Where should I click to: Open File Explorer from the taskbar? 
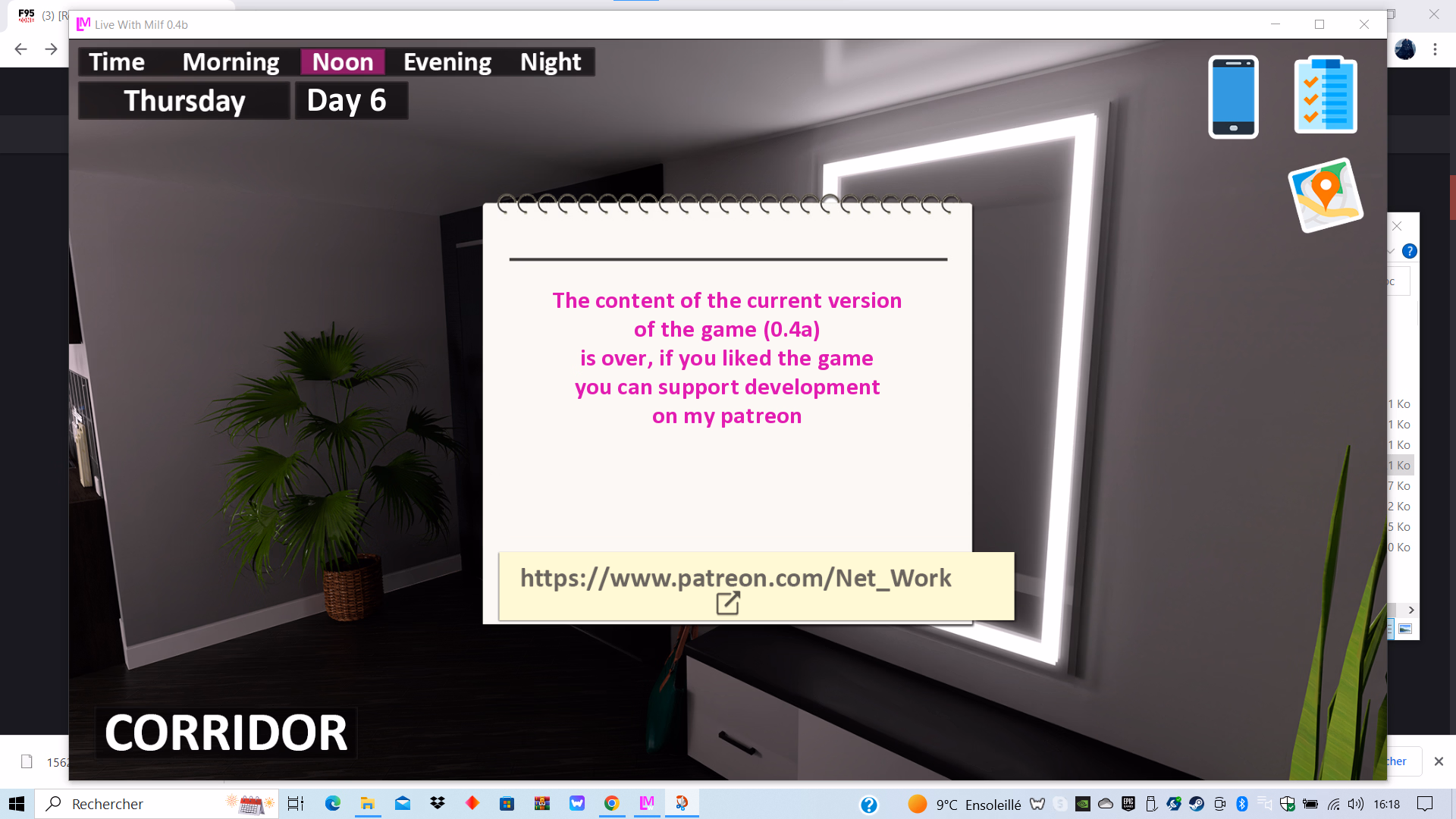click(368, 804)
